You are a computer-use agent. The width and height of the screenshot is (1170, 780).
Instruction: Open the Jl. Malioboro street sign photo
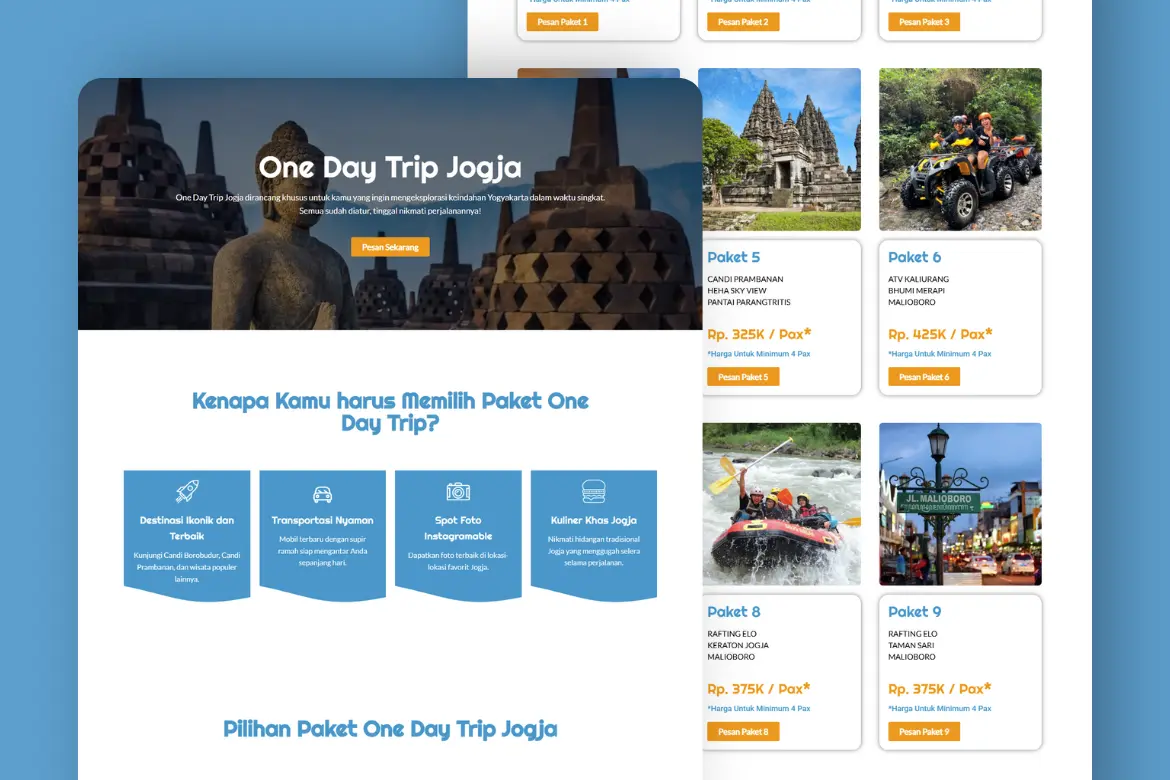click(960, 504)
